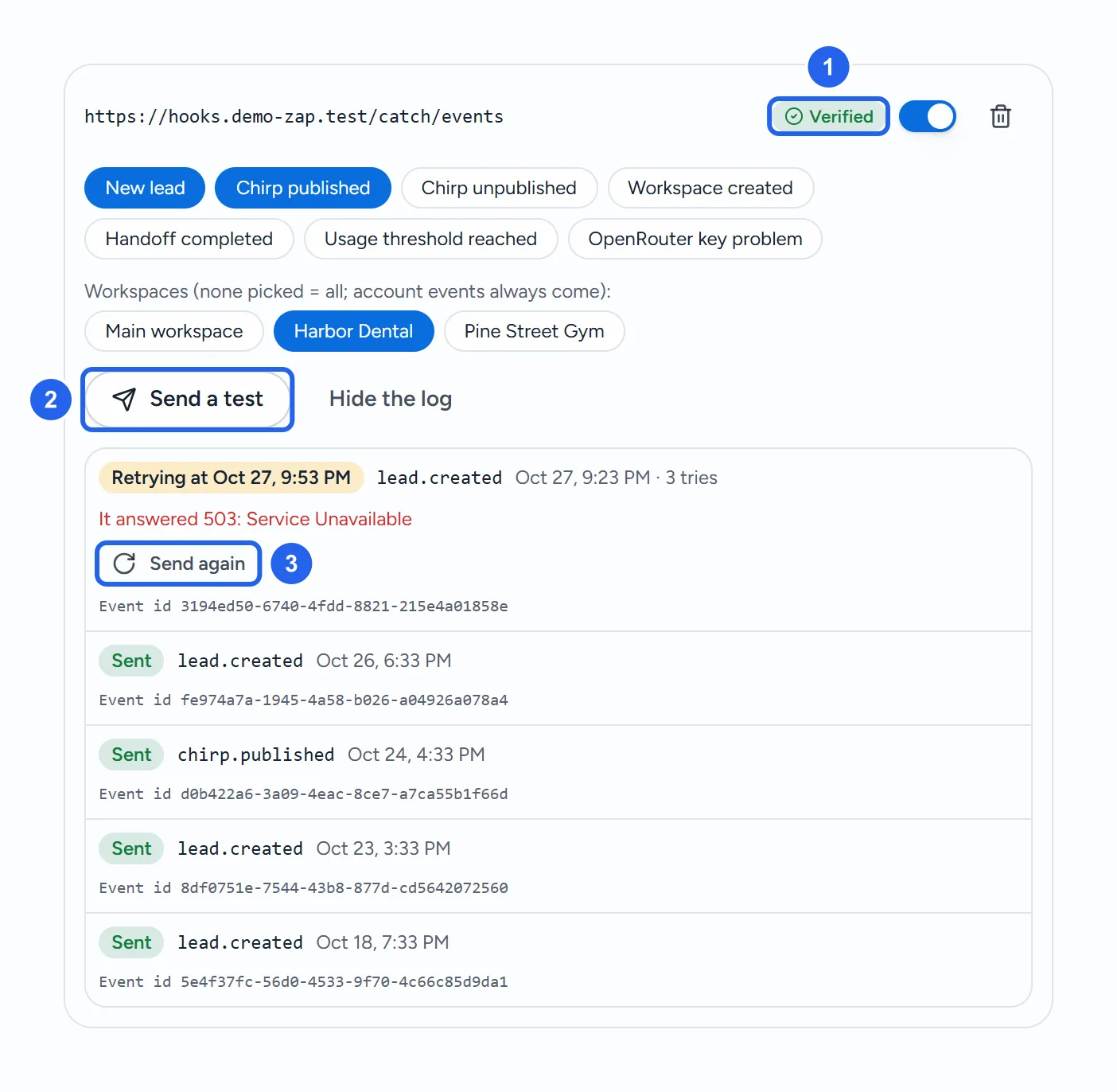Image resolution: width=1117 pixels, height=1092 pixels.
Task: Click the Sent badge for Oct 18 delivery
Action: pos(131,942)
